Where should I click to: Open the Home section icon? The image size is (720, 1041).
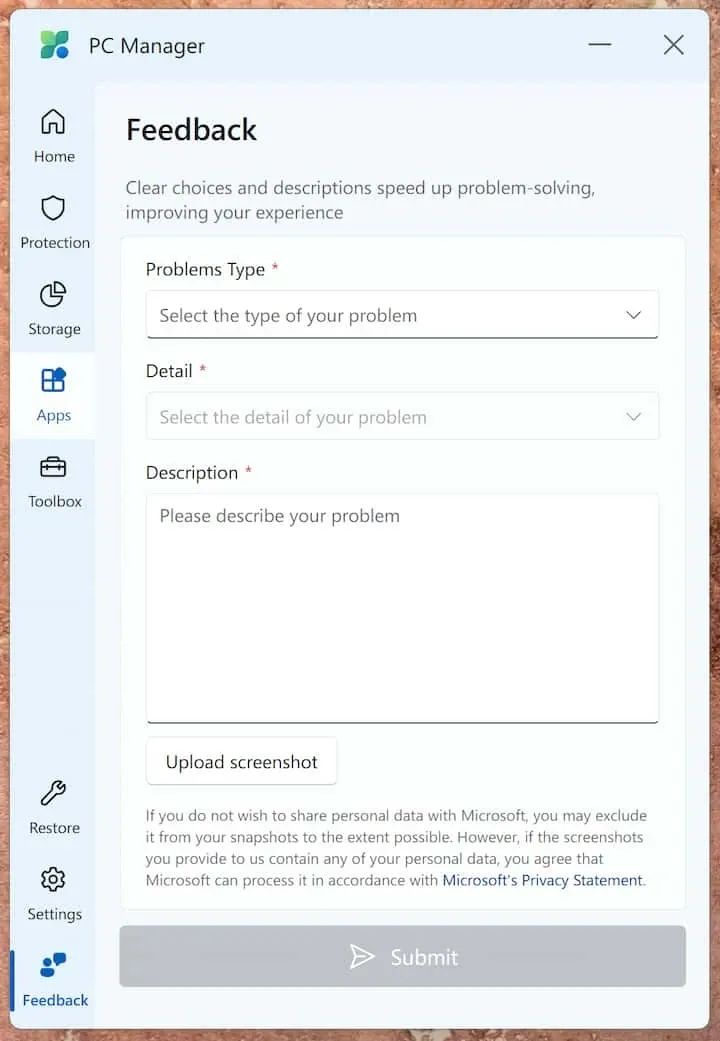[53, 121]
